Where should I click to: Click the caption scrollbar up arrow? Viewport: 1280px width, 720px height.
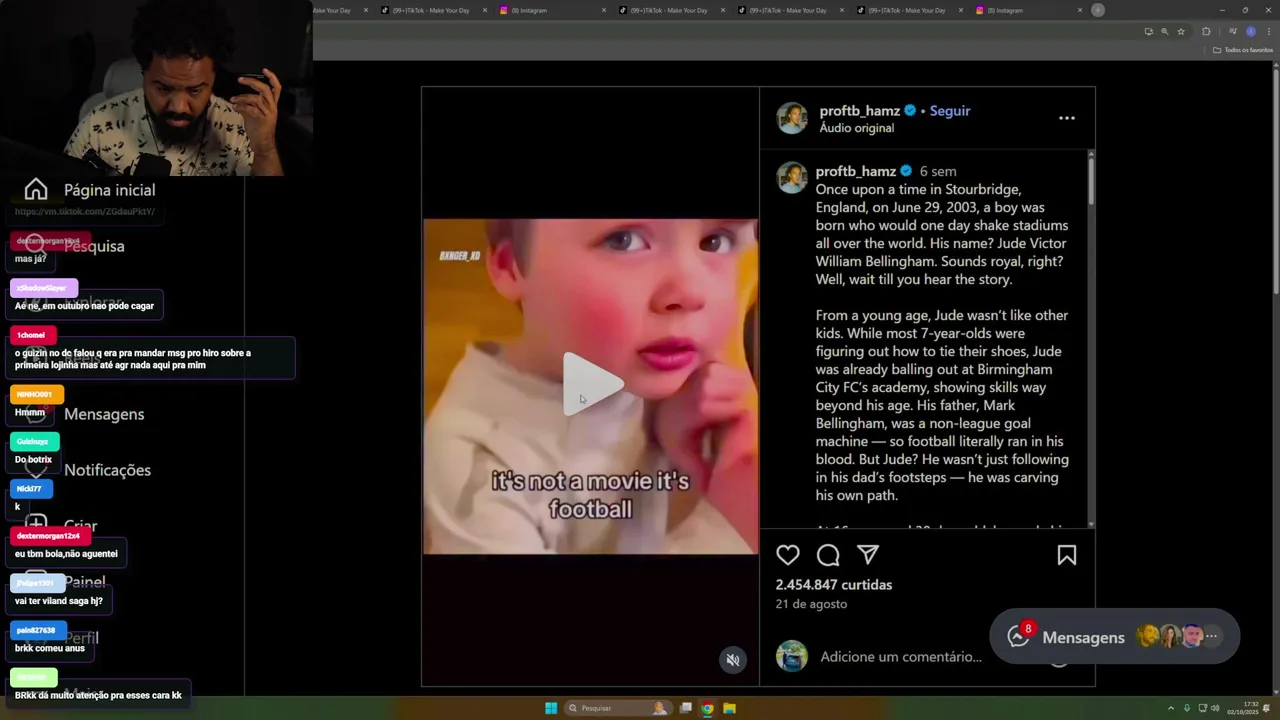point(1090,153)
